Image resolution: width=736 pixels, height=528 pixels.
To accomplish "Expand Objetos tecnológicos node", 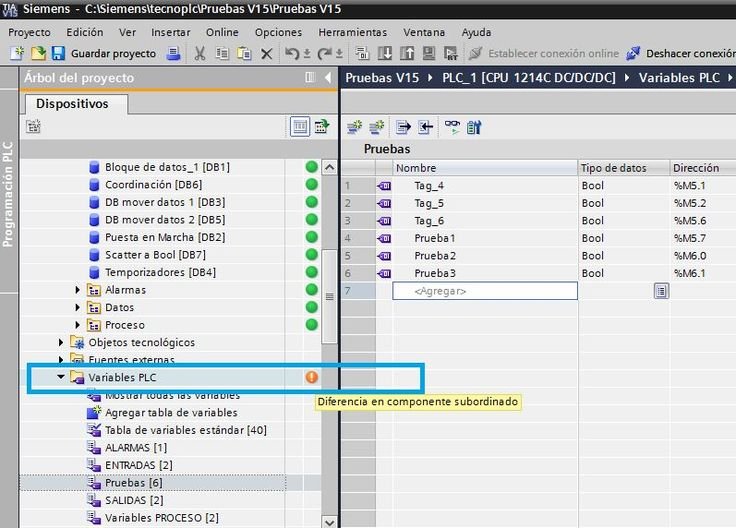I will pos(61,343).
